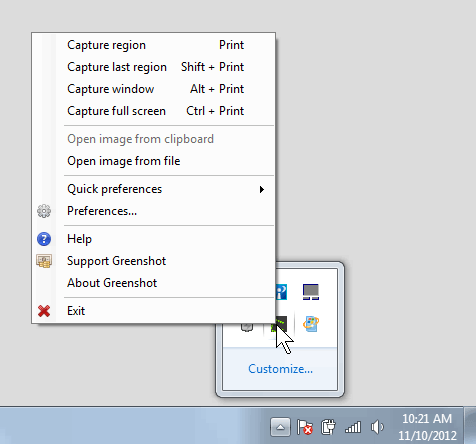This screenshot has width=476, height=444.
Task: Select Capture region menu item
Action: click(x=154, y=45)
